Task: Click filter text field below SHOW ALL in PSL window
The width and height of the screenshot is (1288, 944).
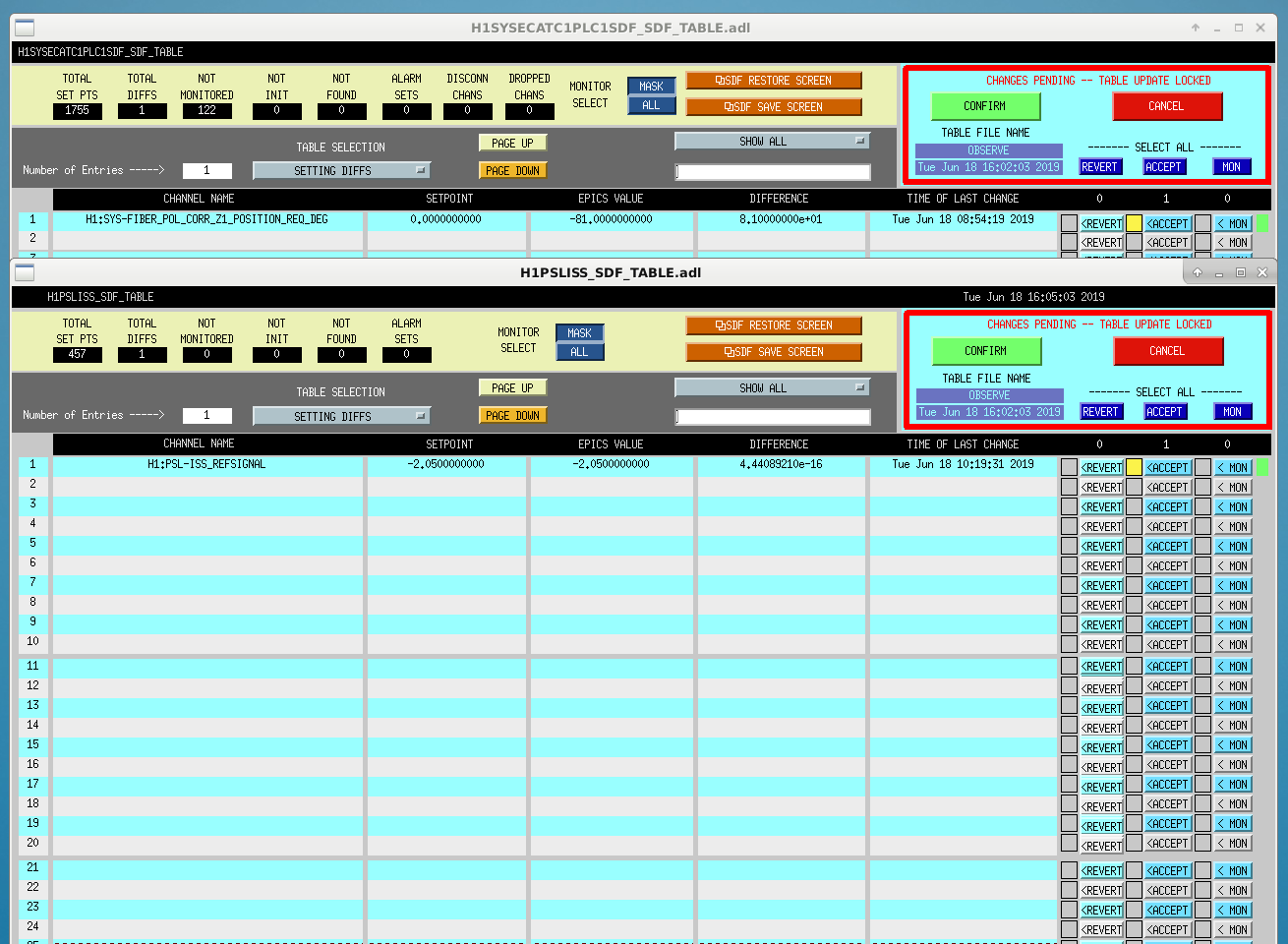Action: tap(773, 417)
